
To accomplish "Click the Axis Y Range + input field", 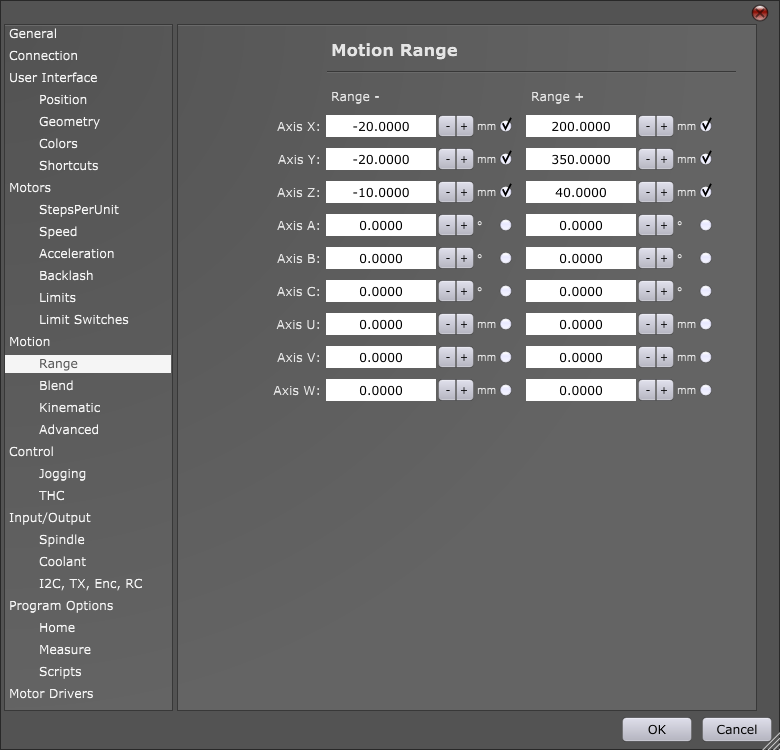I will (581, 159).
